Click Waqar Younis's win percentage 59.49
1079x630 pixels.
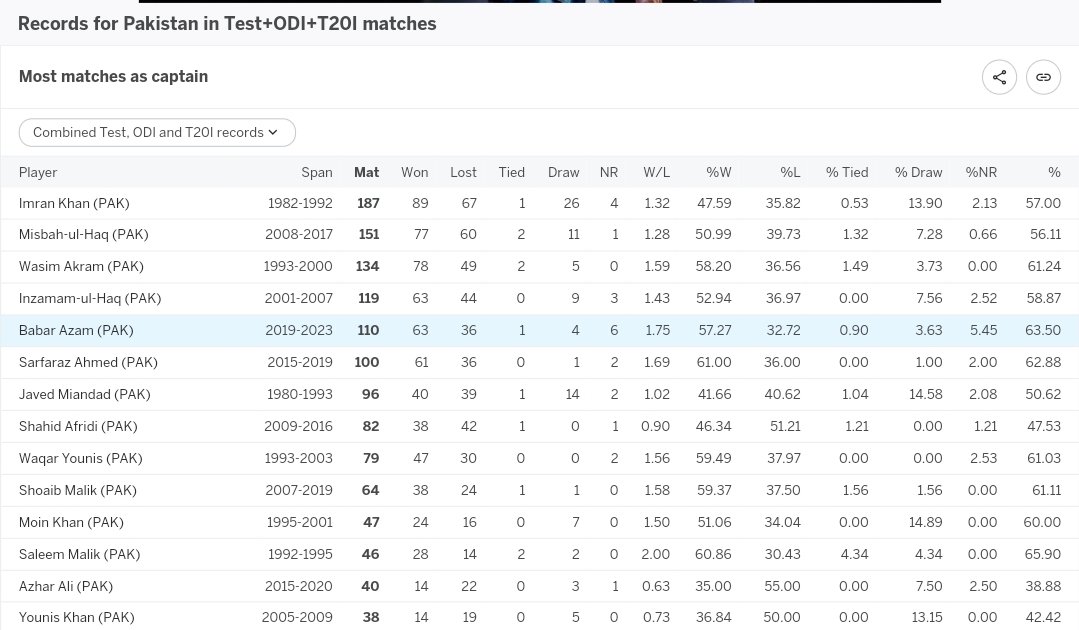click(x=714, y=459)
